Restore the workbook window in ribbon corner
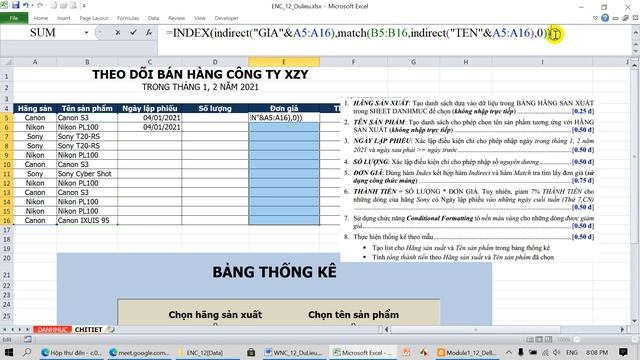This screenshot has width=640, height=360. (625, 18)
